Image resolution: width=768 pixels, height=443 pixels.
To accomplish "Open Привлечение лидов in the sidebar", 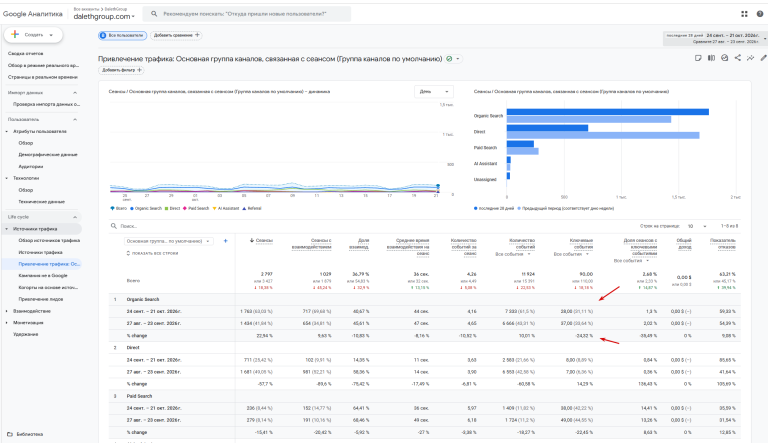I will (x=41, y=299).
